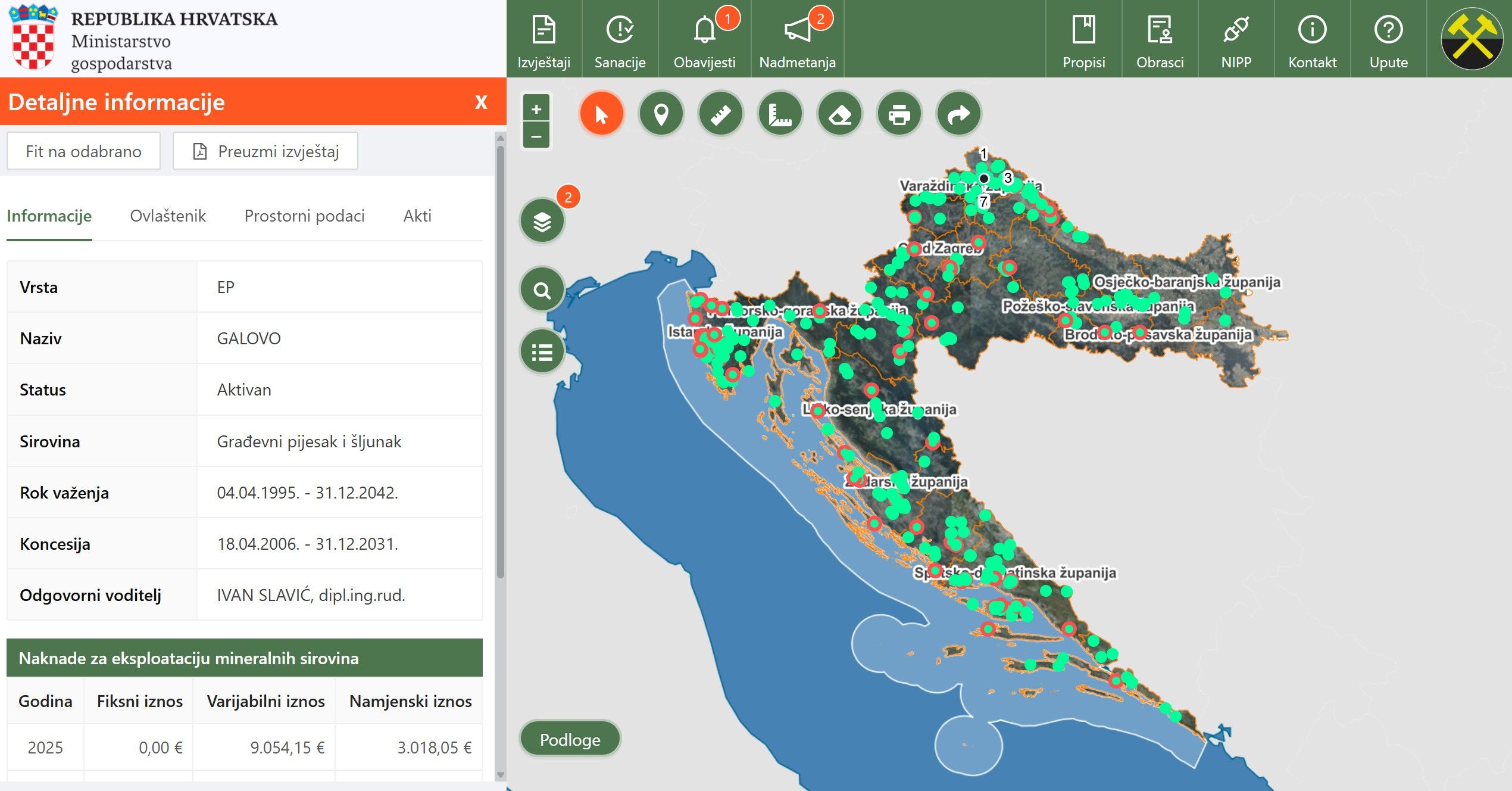Viewport: 1512px width, 791px height.
Task: Activate the location pin marker tool
Action: click(661, 114)
